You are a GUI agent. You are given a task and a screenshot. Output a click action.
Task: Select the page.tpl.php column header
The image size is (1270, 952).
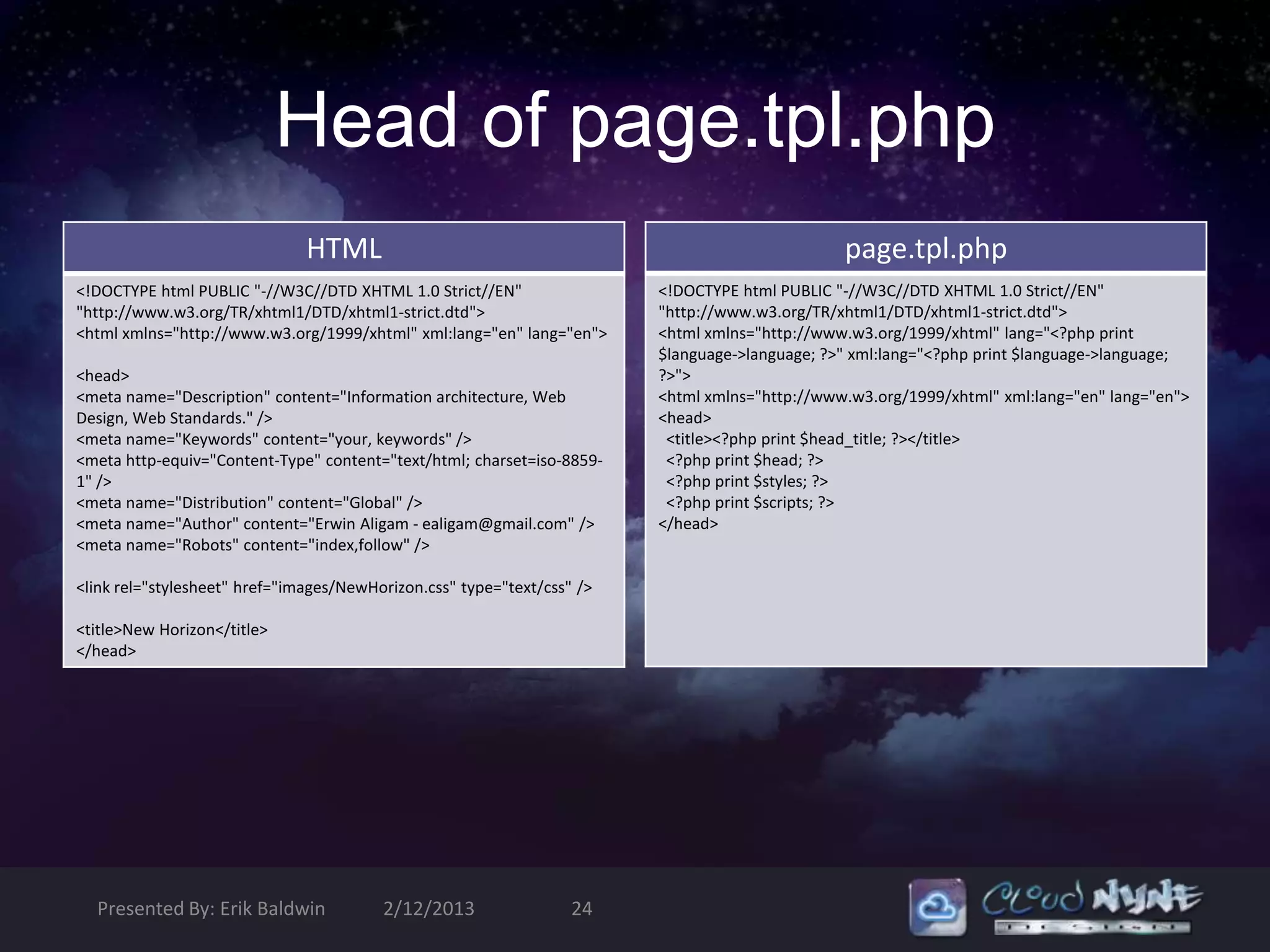pos(926,248)
